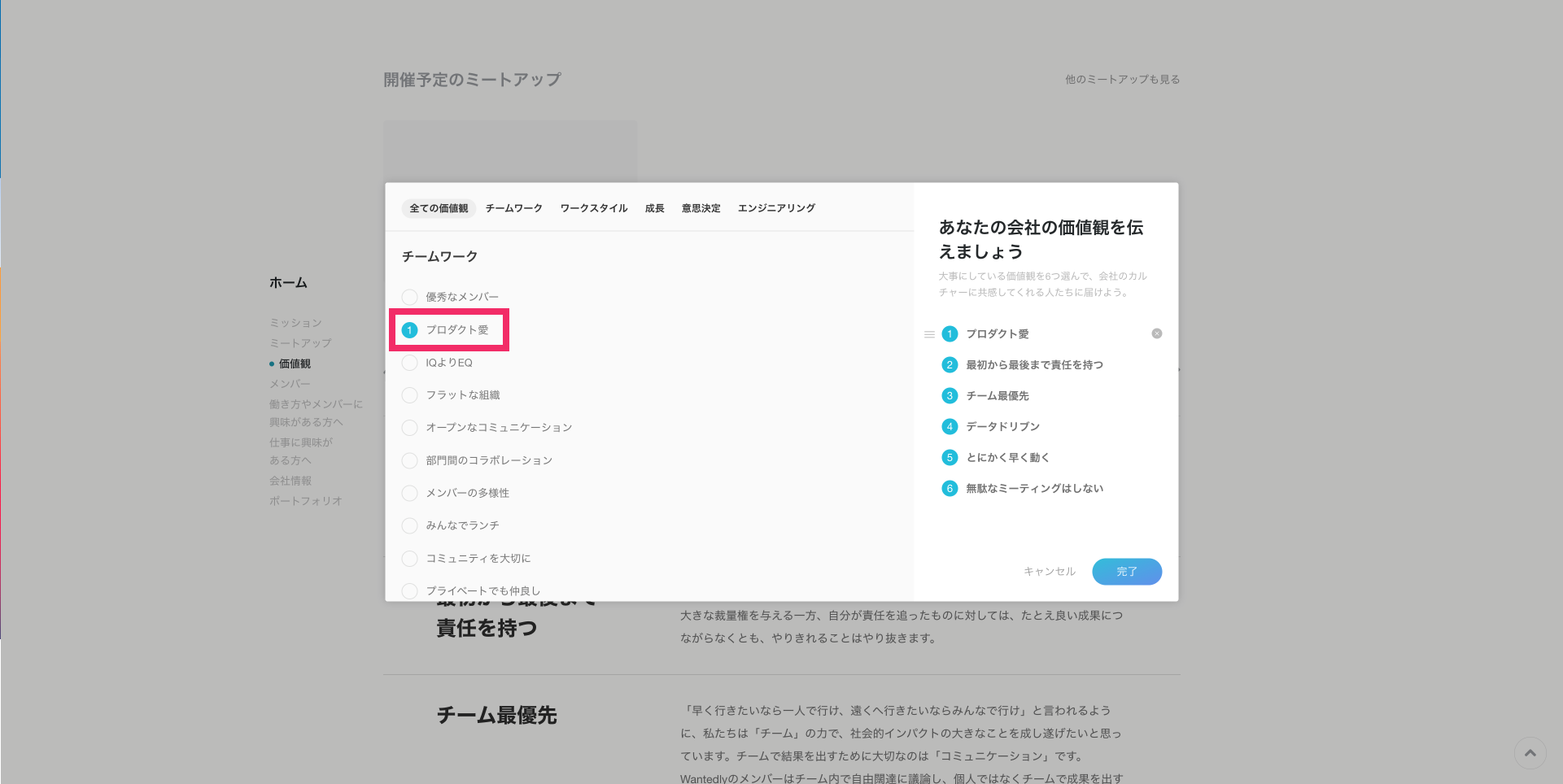Image resolution: width=1563 pixels, height=784 pixels.
Task: Go to メンバー in the sidebar
Action: pyautogui.click(x=290, y=384)
